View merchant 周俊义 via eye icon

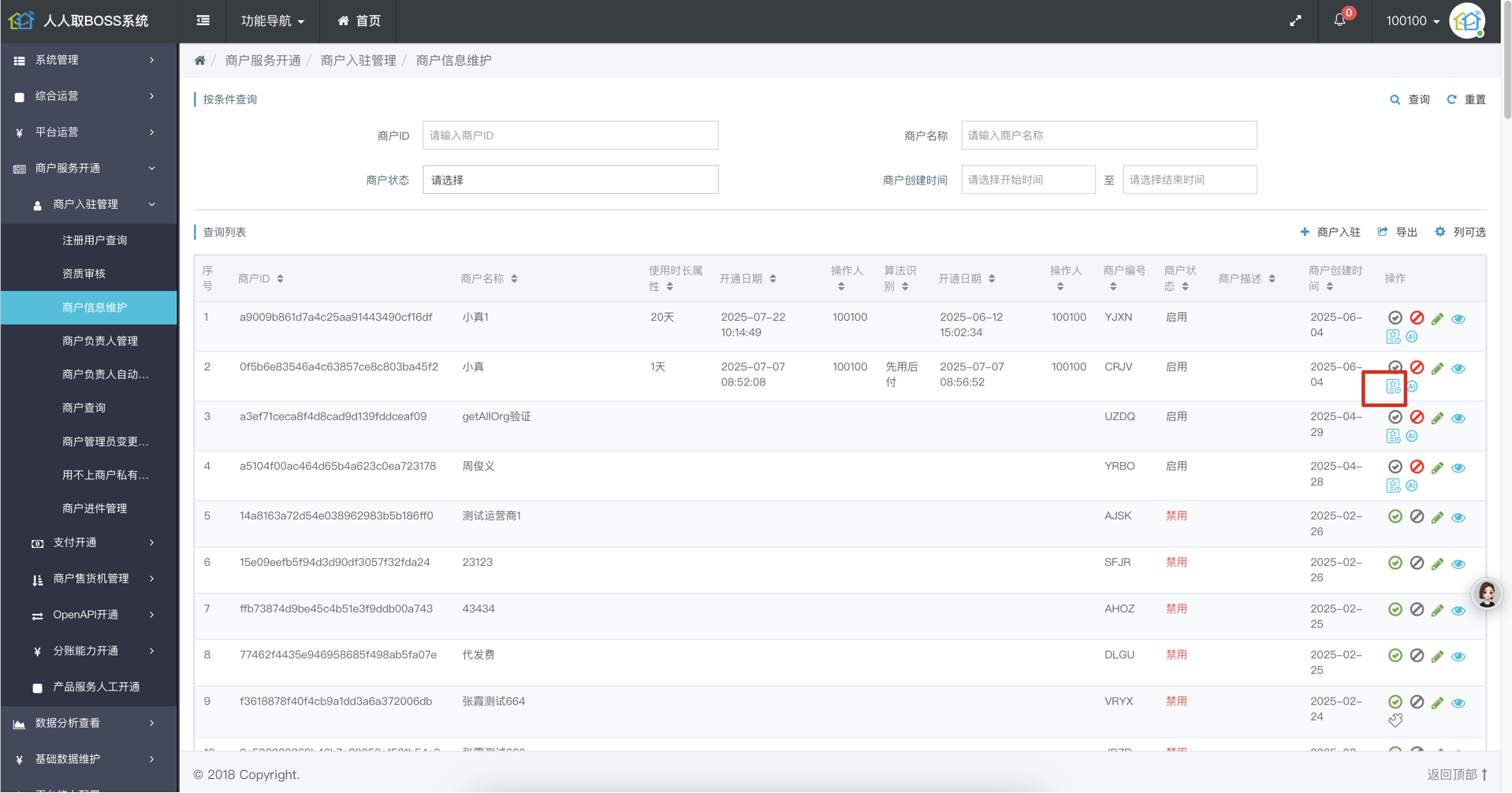(1458, 468)
